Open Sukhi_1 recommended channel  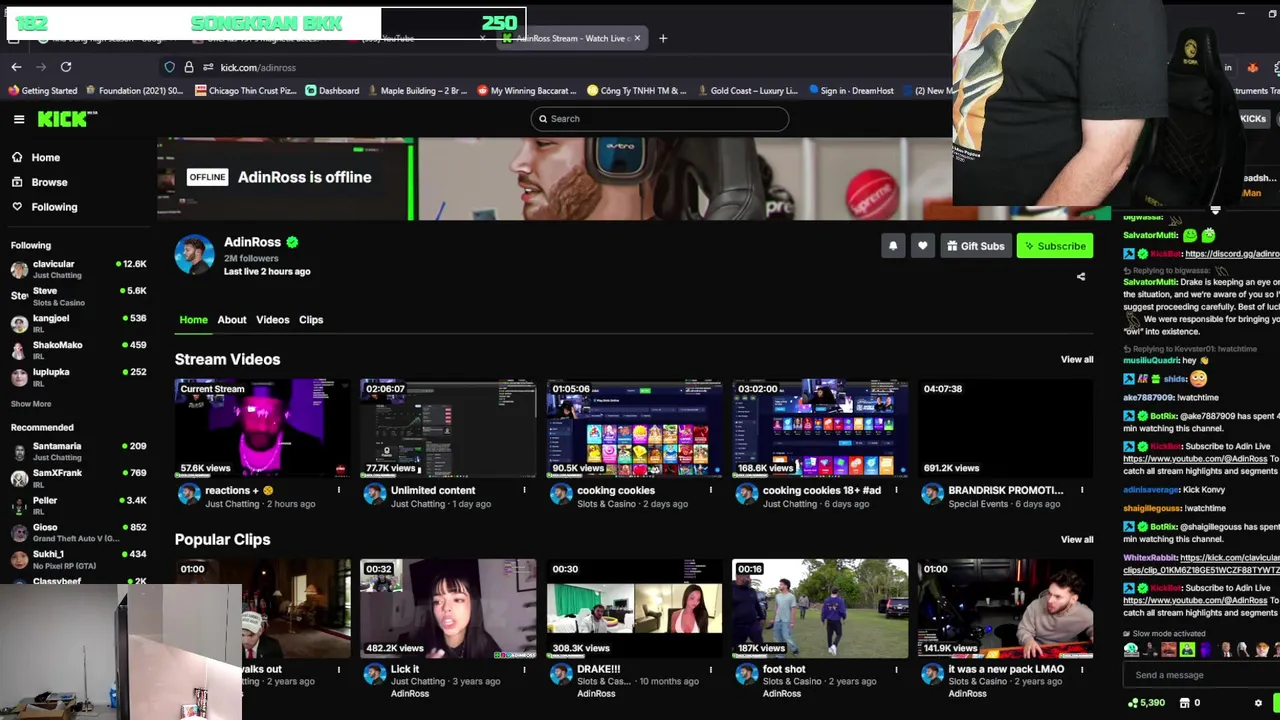[78, 558]
